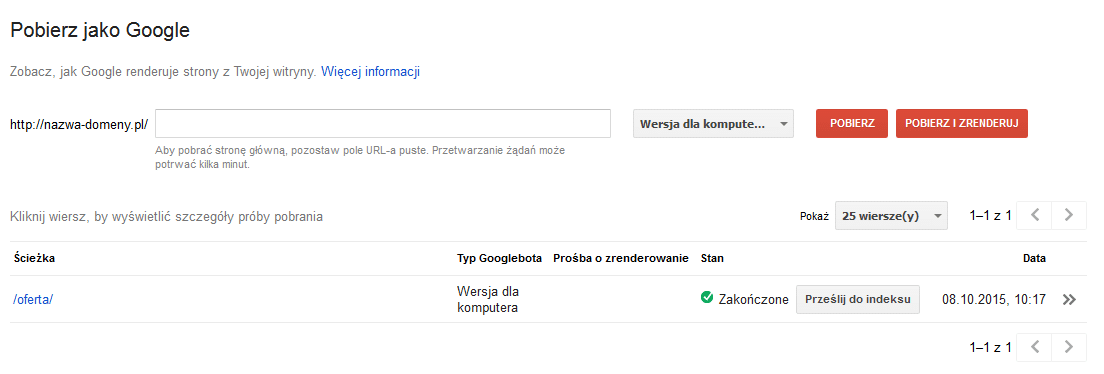Click the top 1–1 z 1 pagination counter
This screenshot has height=374, width=1104.
point(991,216)
